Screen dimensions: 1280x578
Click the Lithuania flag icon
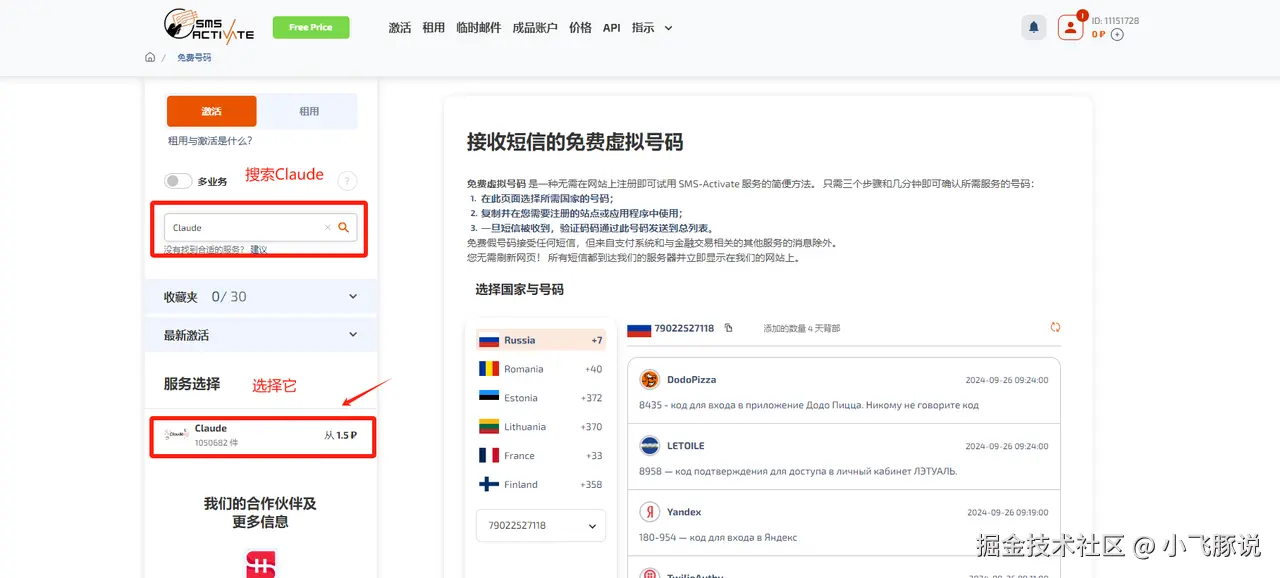489,427
